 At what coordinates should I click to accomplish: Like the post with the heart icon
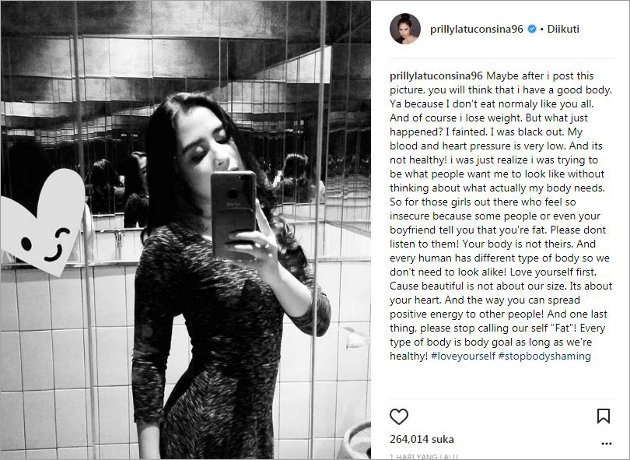(x=399, y=417)
